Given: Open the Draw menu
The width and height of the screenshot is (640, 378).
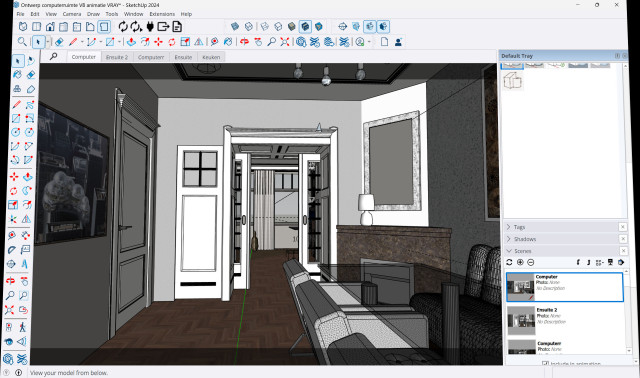Looking at the screenshot, I should [x=93, y=14].
